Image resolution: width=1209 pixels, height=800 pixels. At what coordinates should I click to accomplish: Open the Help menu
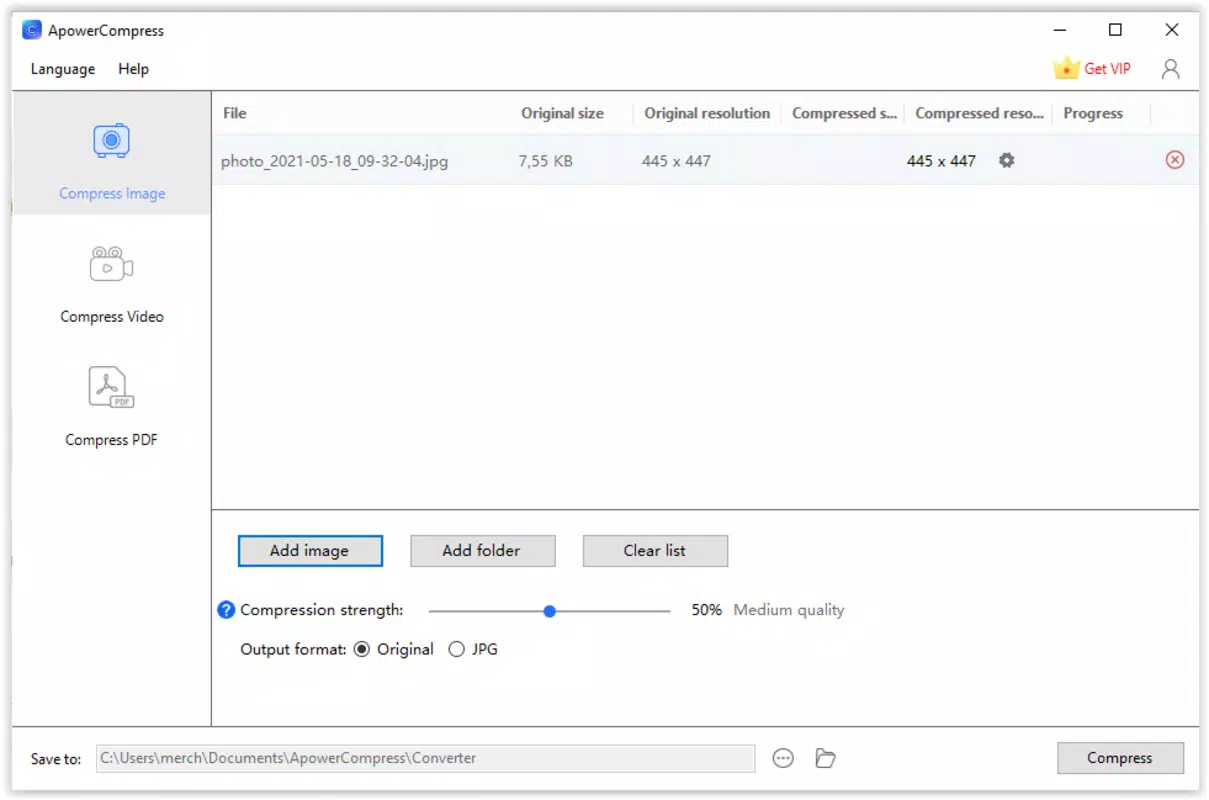pyautogui.click(x=133, y=69)
